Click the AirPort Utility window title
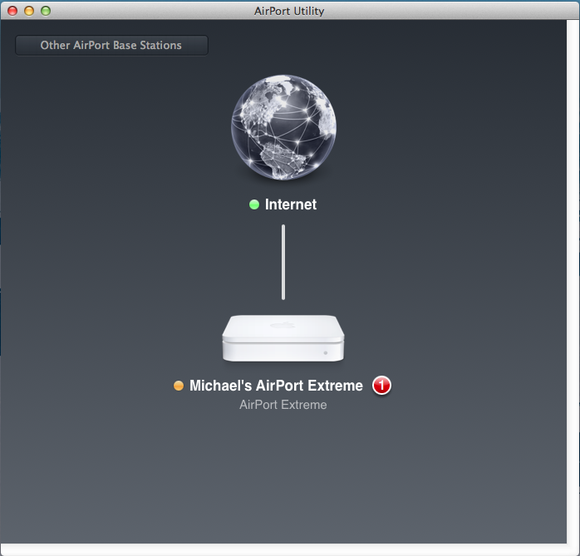 [x=289, y=11]
